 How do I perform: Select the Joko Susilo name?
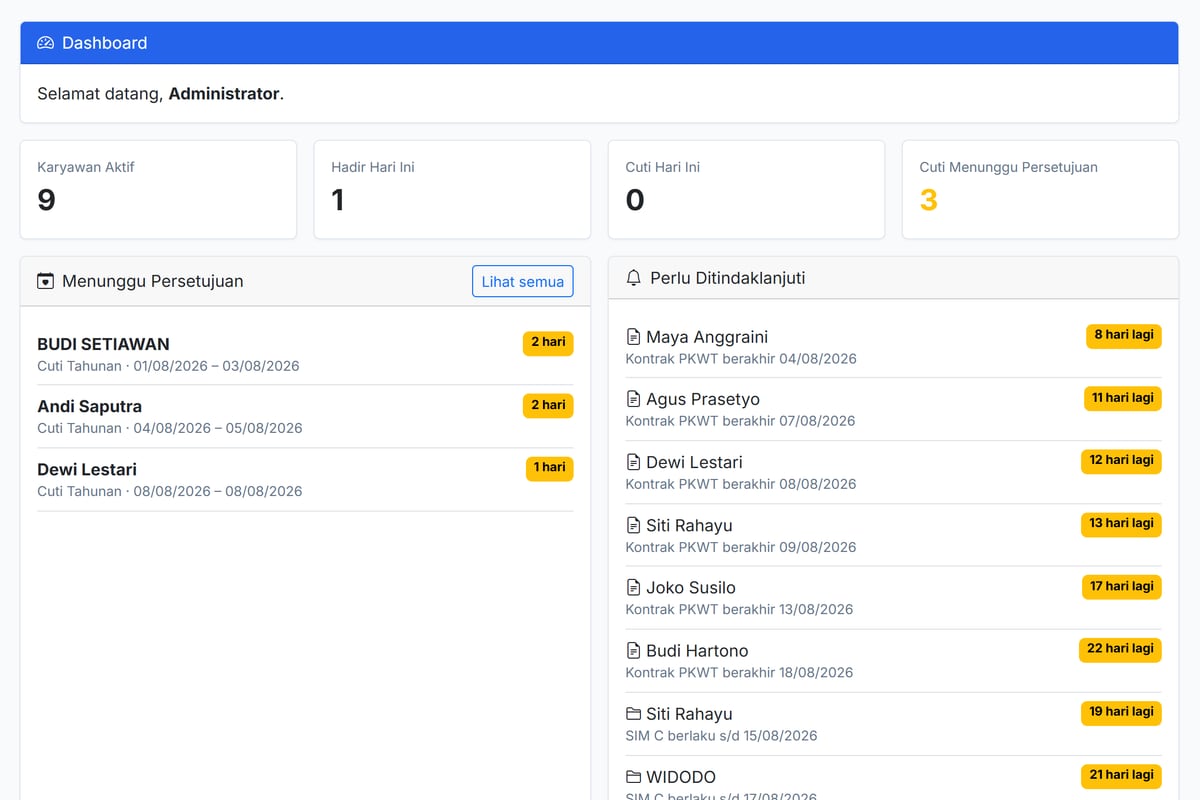coord(691,588)
